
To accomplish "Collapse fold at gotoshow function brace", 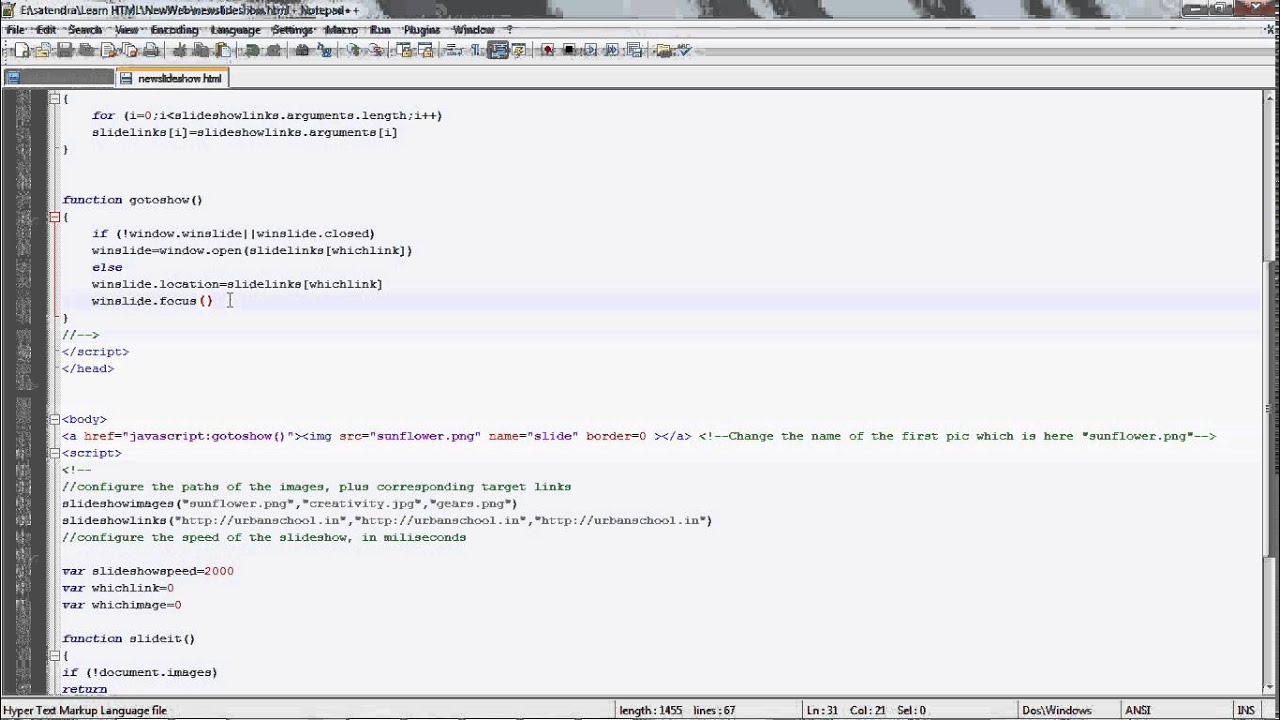I will point(54,217).
